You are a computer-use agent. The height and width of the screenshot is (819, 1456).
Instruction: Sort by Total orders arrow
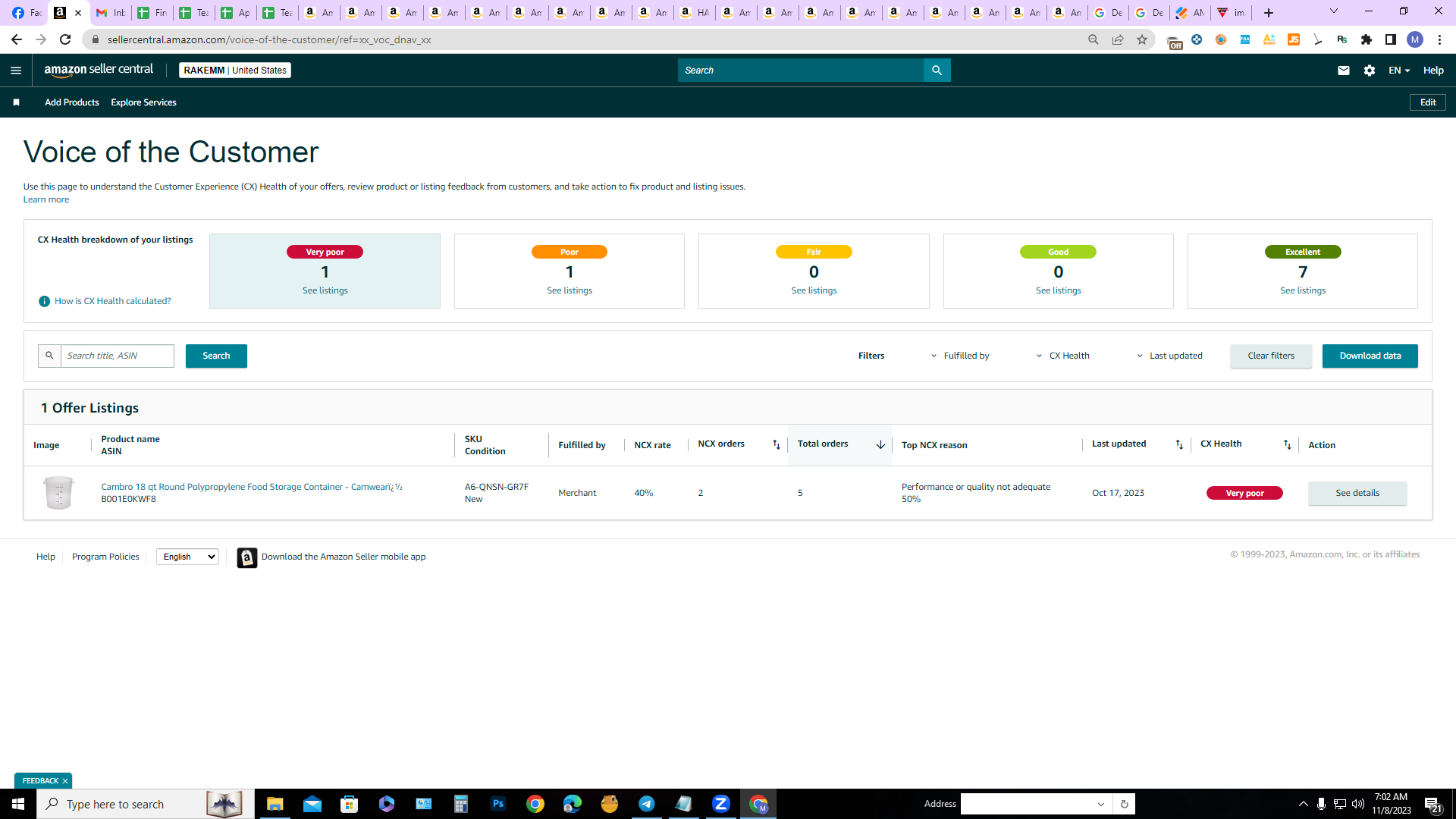pos(880,444)
